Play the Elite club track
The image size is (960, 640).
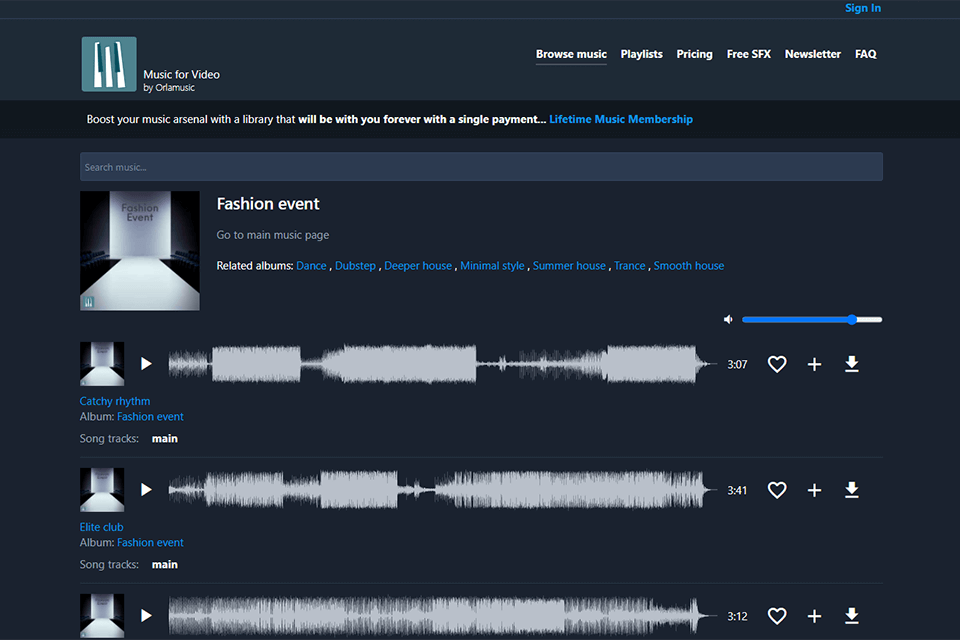[146, 489]
